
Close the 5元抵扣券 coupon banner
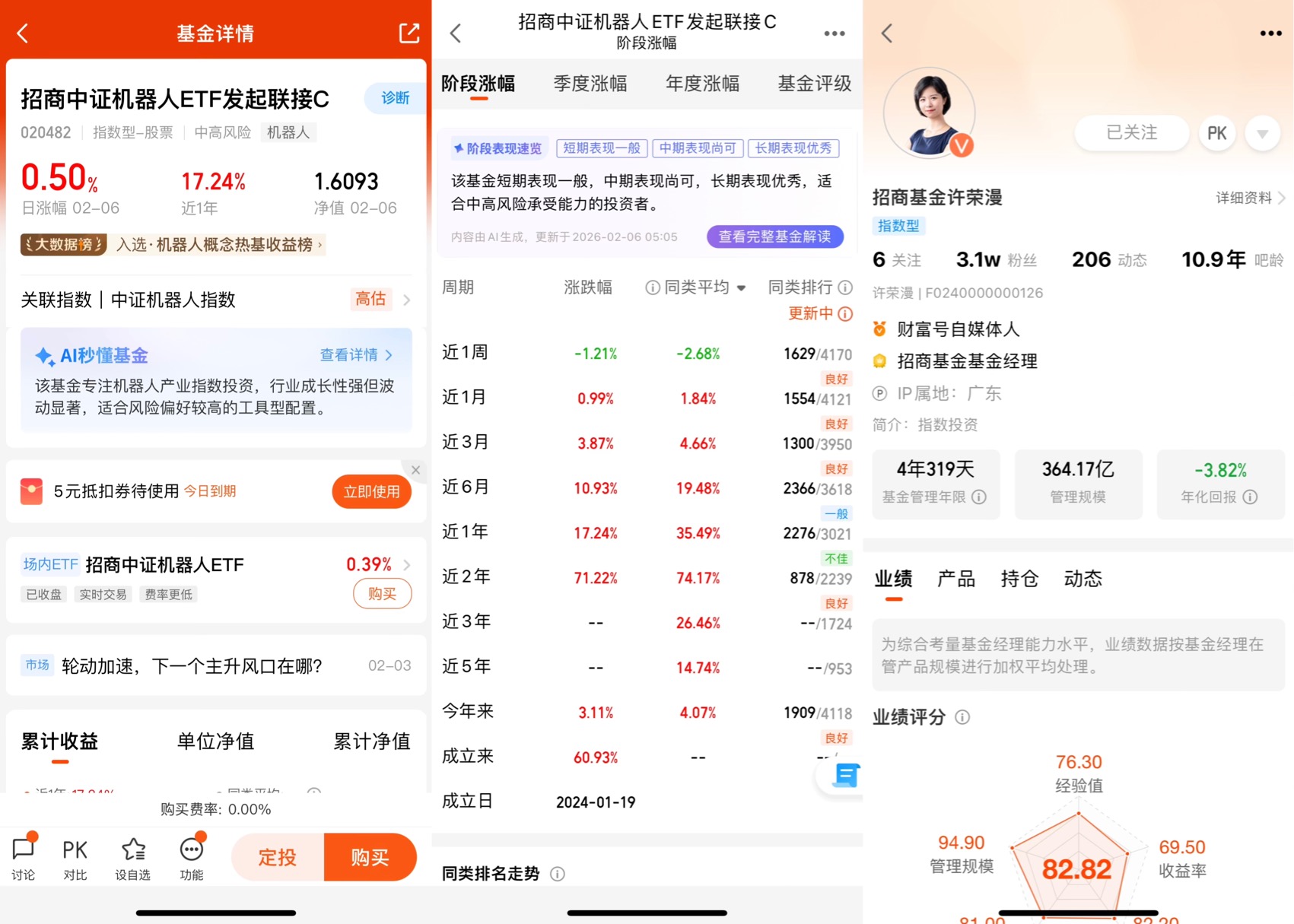coord(415,470)
